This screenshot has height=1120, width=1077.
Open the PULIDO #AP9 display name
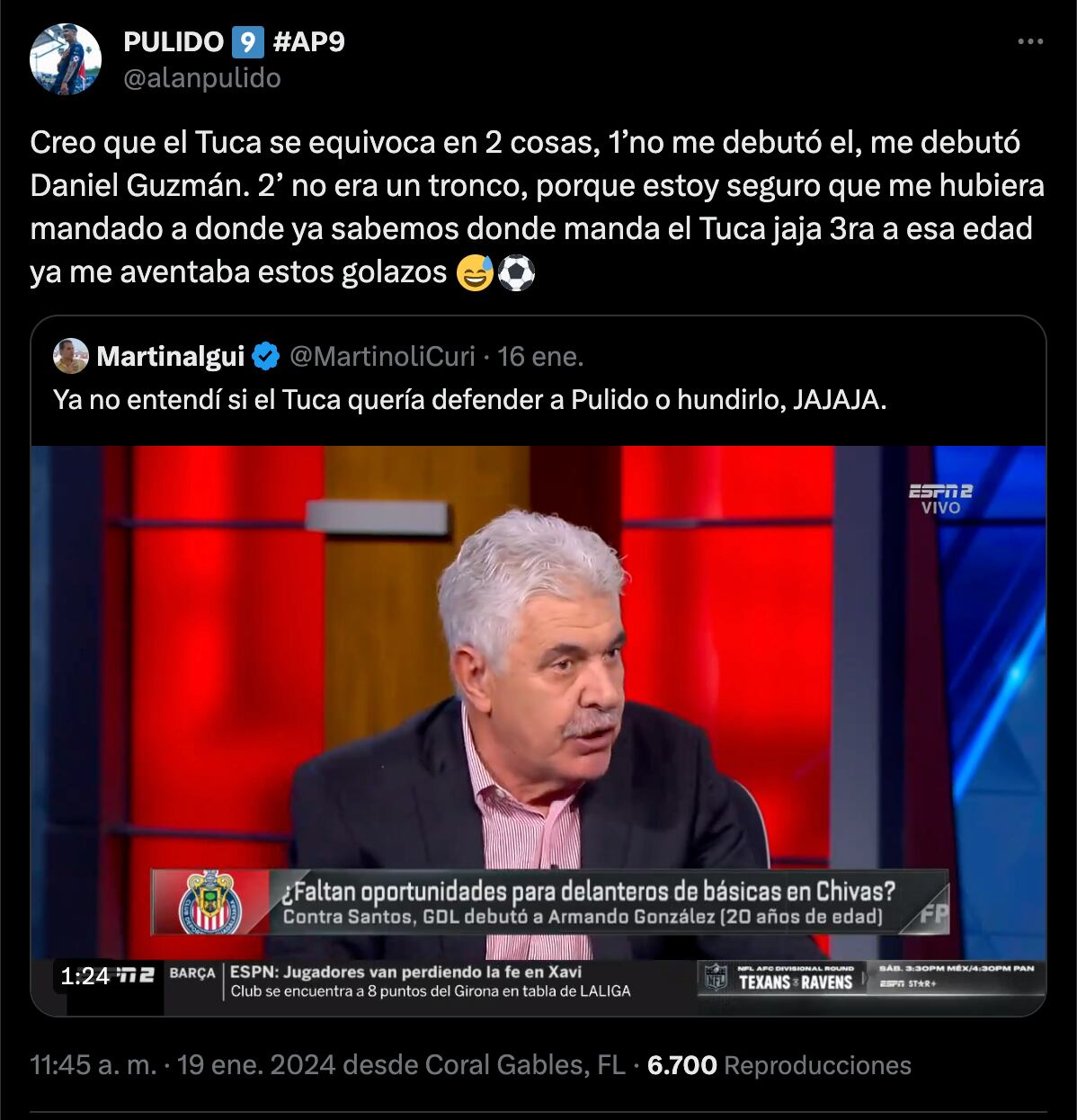[x=233, y=41]
